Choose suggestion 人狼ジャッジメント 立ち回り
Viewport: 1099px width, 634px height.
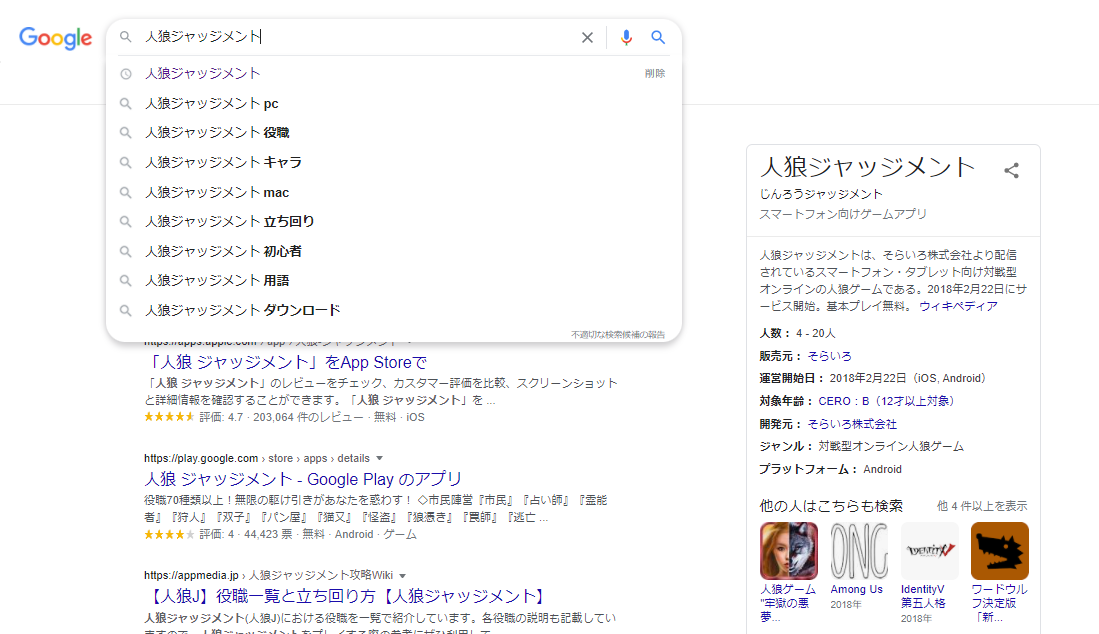(393, 221)
